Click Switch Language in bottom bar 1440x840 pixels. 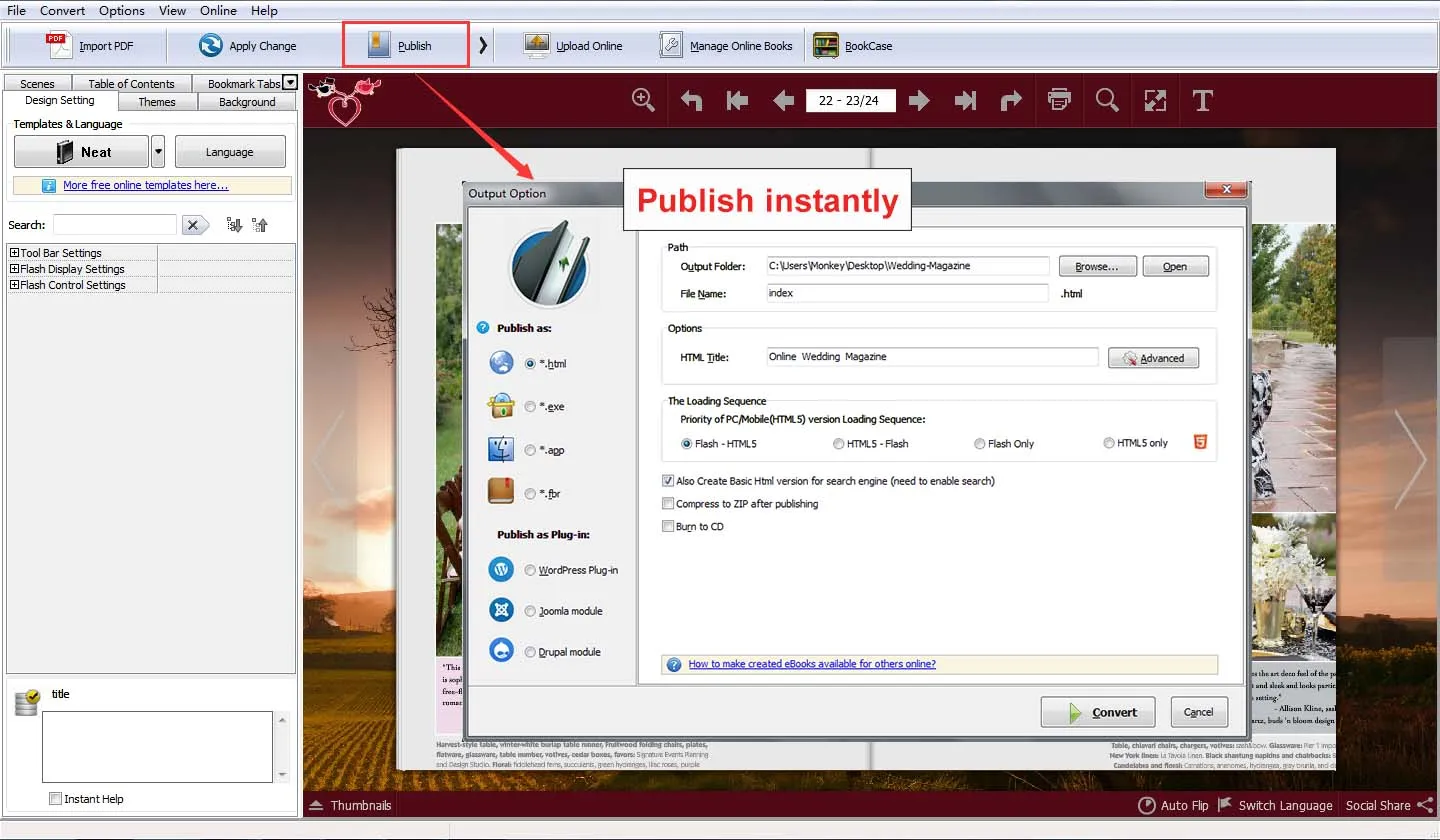[x=1275, y=805]
